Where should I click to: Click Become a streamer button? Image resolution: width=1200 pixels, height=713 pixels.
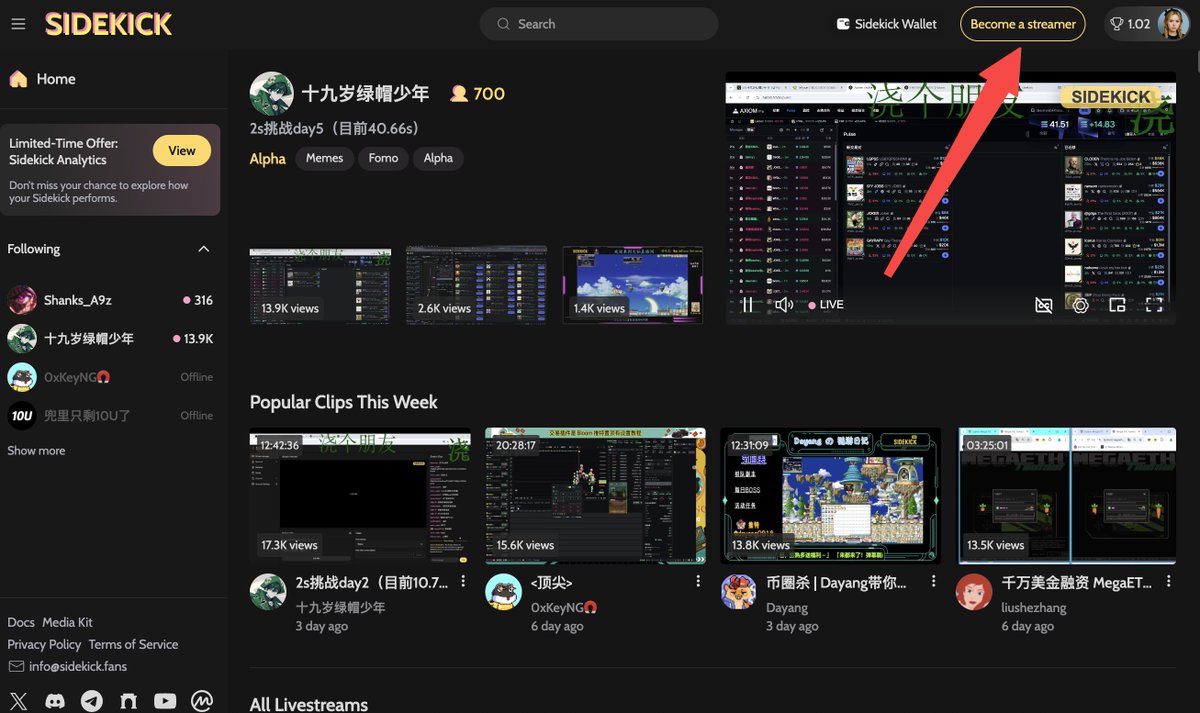click(1023, 24)
